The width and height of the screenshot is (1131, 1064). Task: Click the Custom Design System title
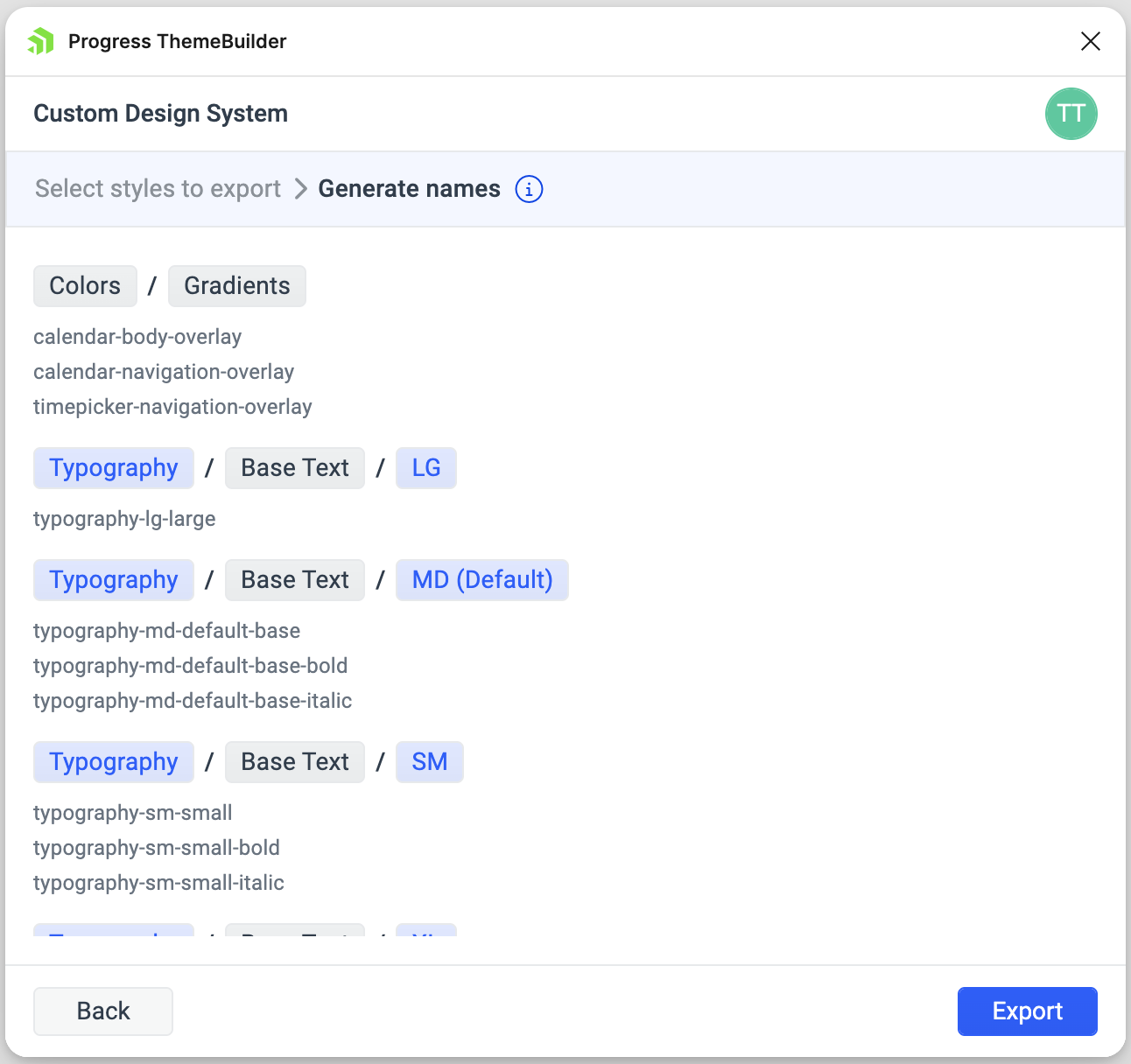pyautogui.click(x=160, y=114)
